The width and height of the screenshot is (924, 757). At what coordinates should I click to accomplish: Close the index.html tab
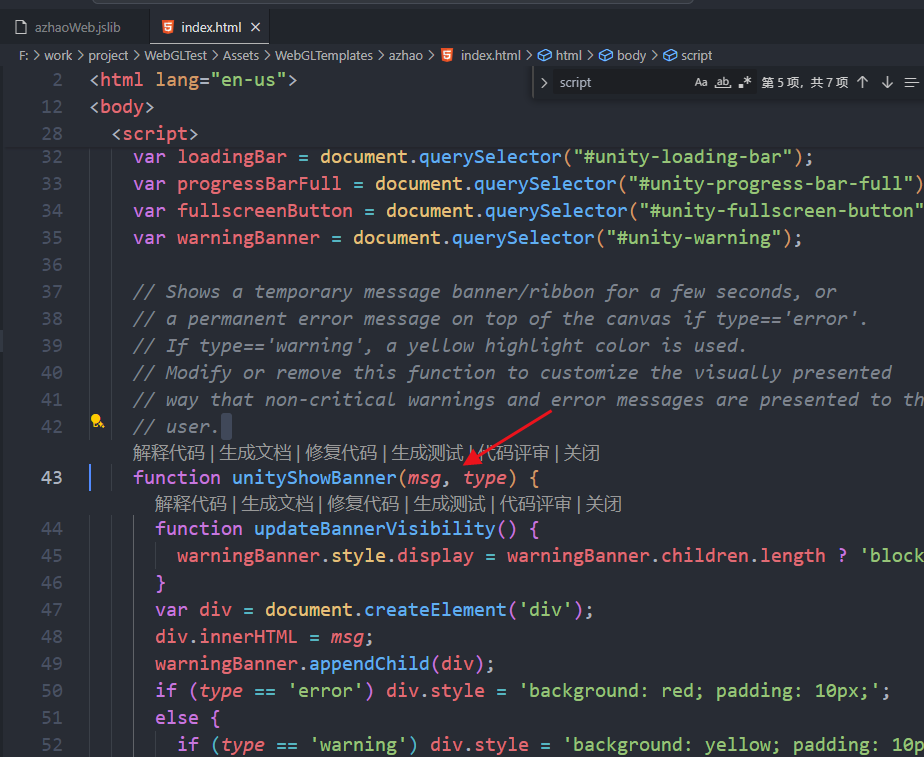(x=255, y=27)
